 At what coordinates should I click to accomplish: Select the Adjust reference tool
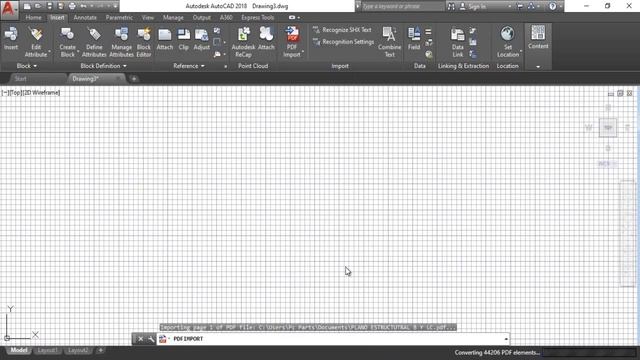202,38
